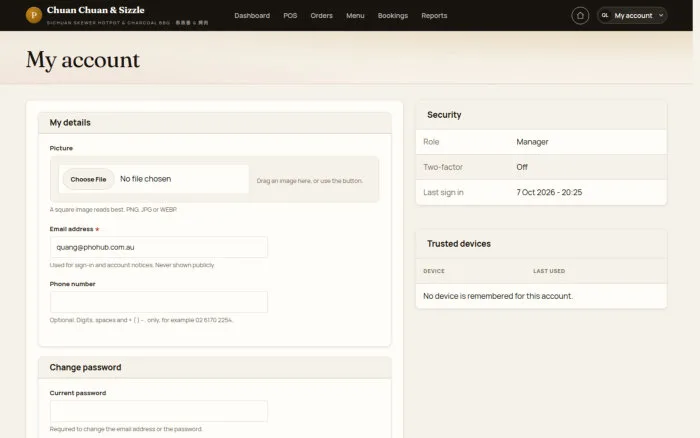Click the round P logo badge

[x=34, y=15]
